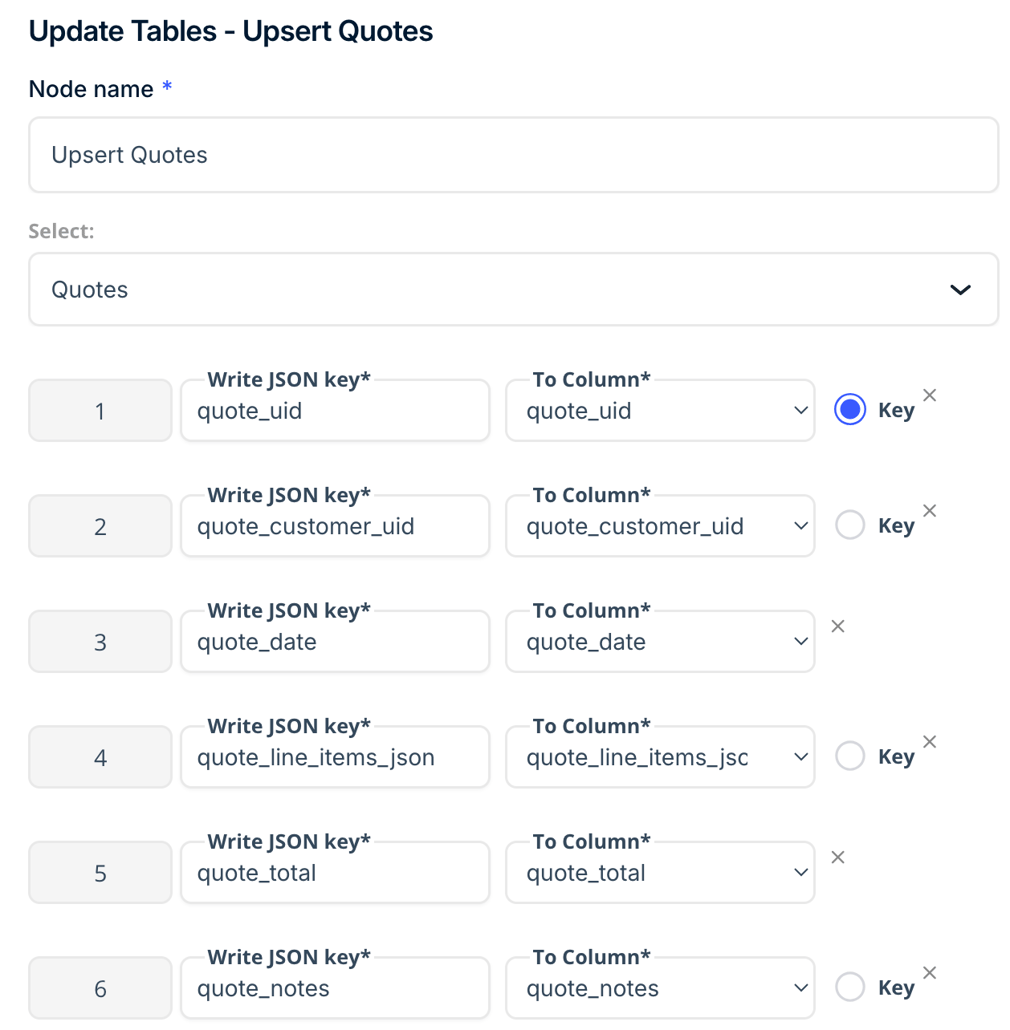This screenshot has width=1010, height=1030.
Task: Deselect the Key radio on quote_uid row
Action: pyautogui.click(x=849, y=409)
